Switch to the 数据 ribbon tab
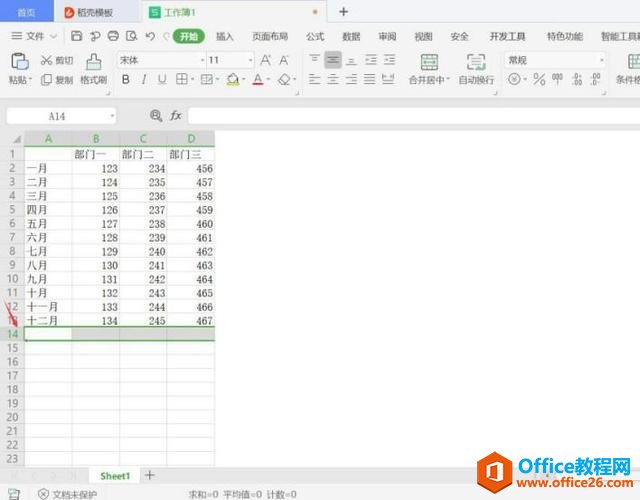This screenshot has width=640, height=500. point(351,37)
